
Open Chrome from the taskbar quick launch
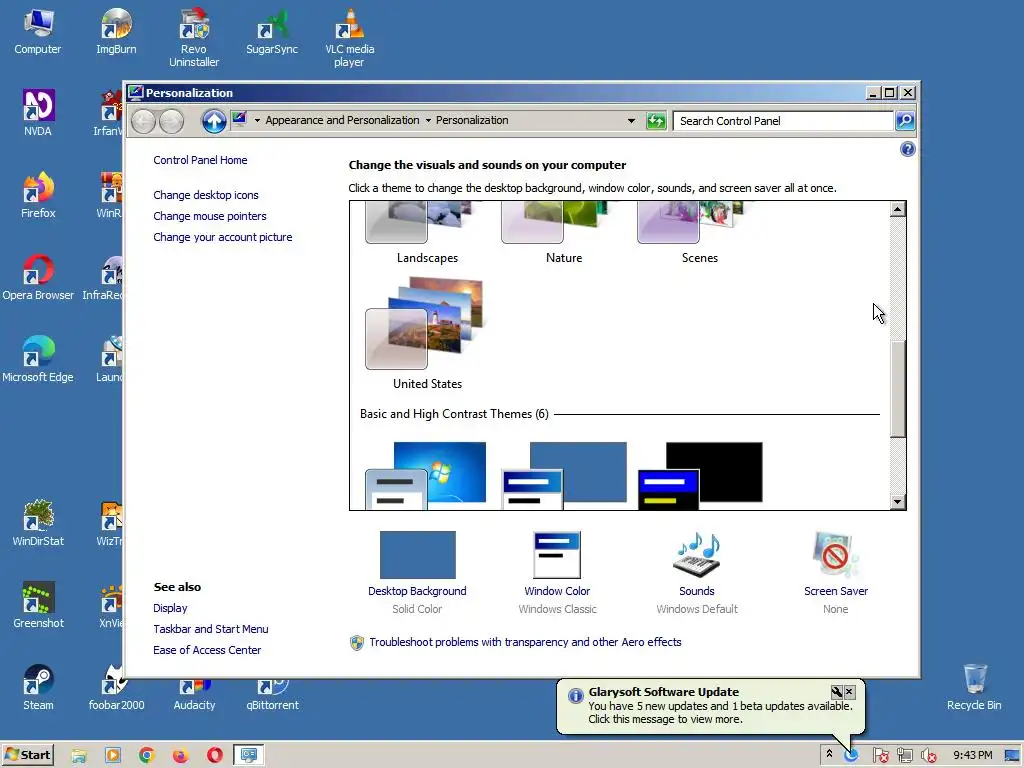tap(147, 755)
